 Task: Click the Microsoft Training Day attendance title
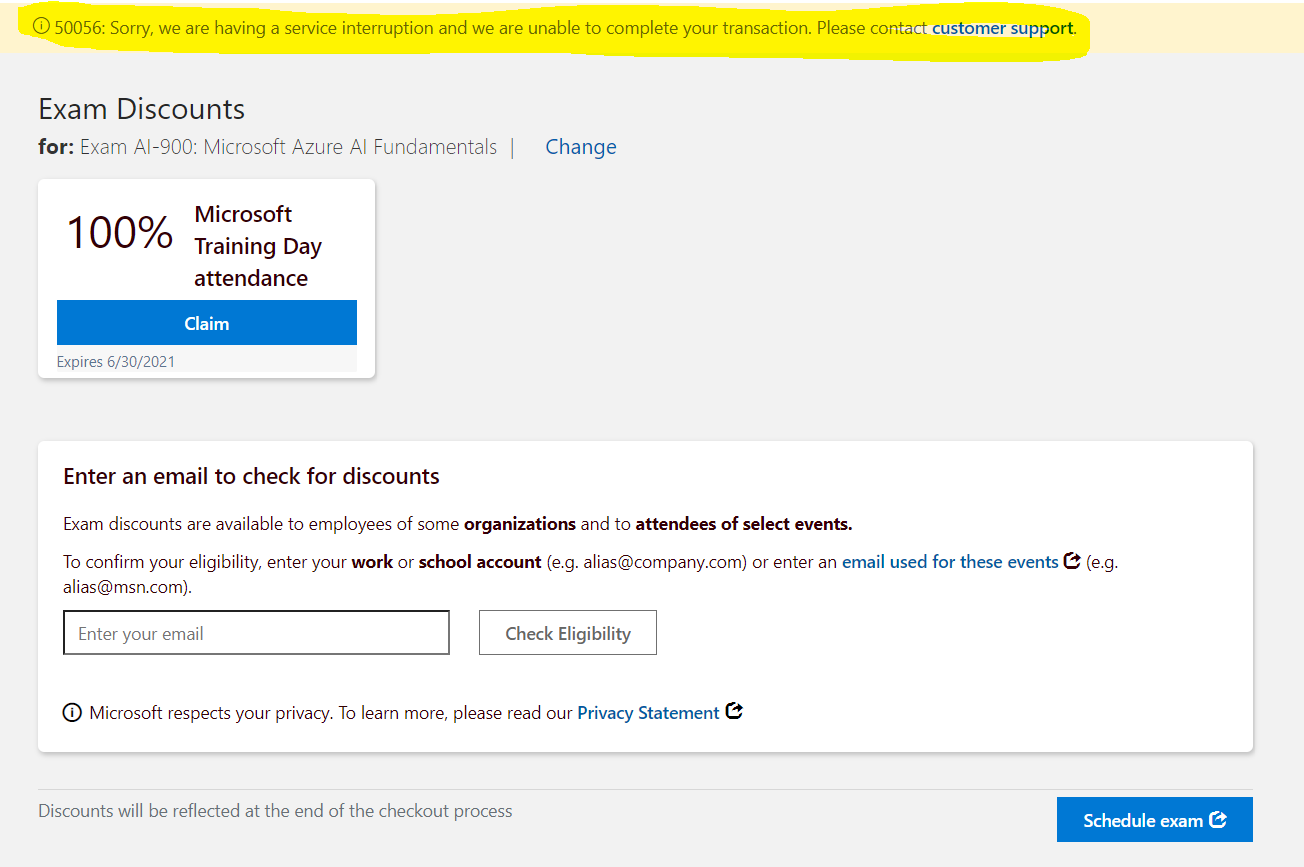click(x=258, y=246)
